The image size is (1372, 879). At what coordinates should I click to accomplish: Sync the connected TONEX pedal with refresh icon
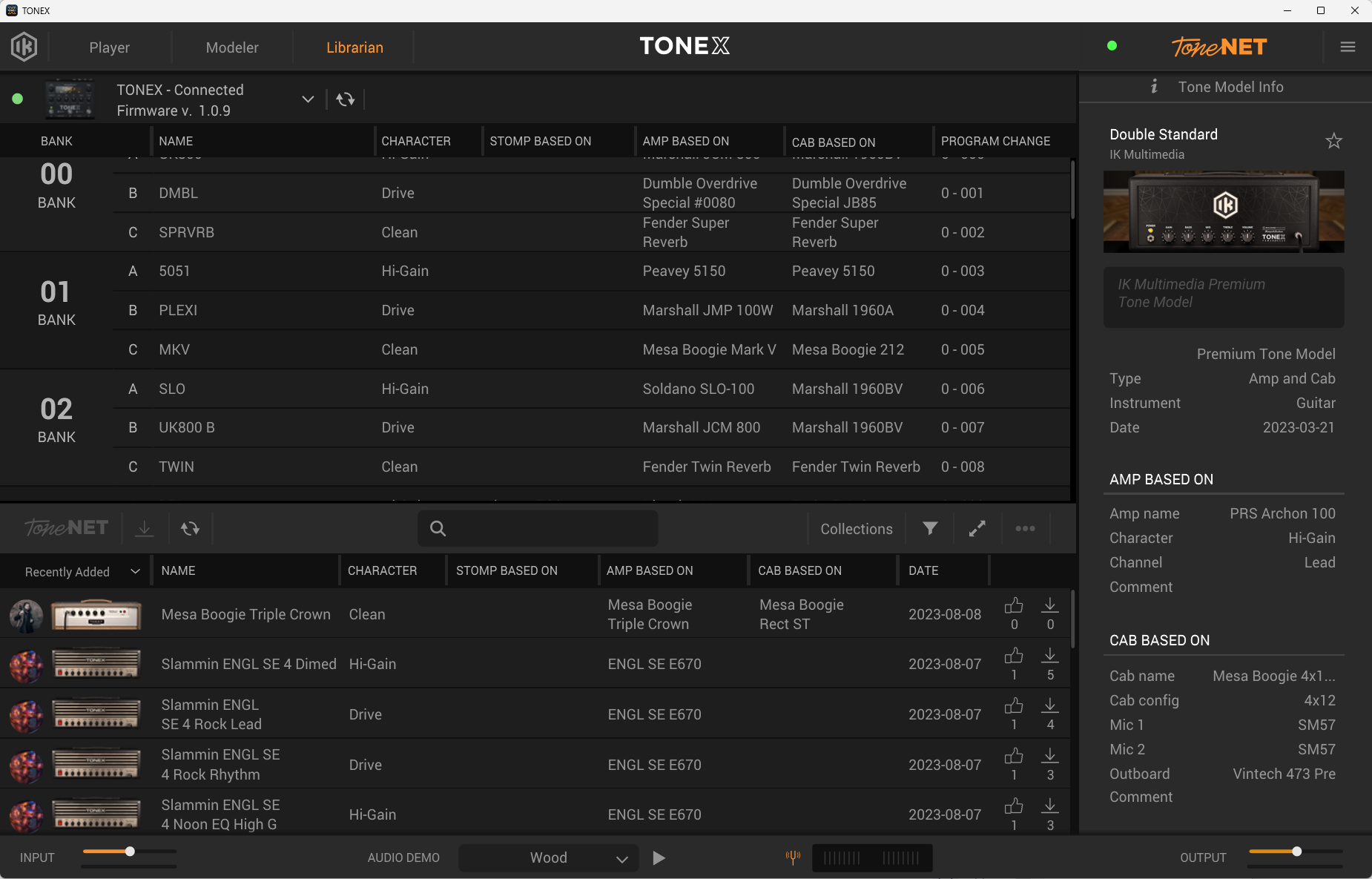pos(346,99)
